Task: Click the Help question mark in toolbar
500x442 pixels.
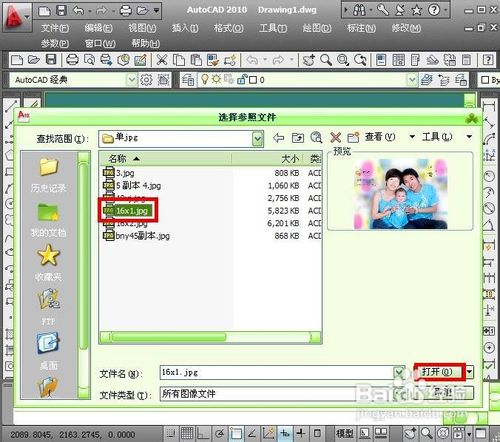Action: 488,60
